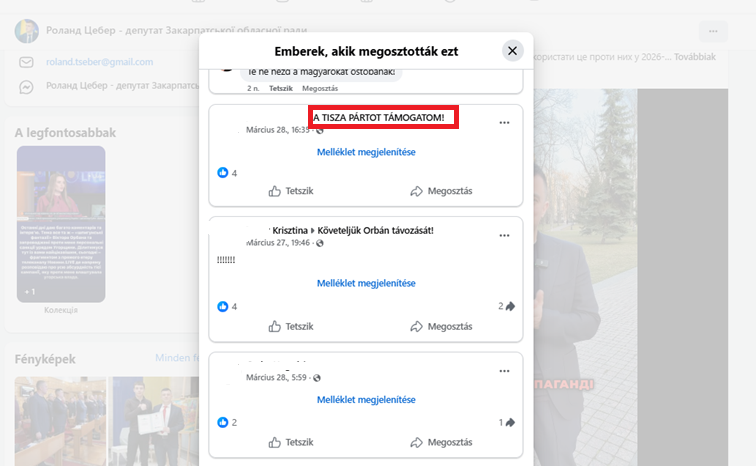This screenshot has width=756, height=466.
Task: Click the roland.tseber@gmail.com email link
Action: (x=99, y=62)
